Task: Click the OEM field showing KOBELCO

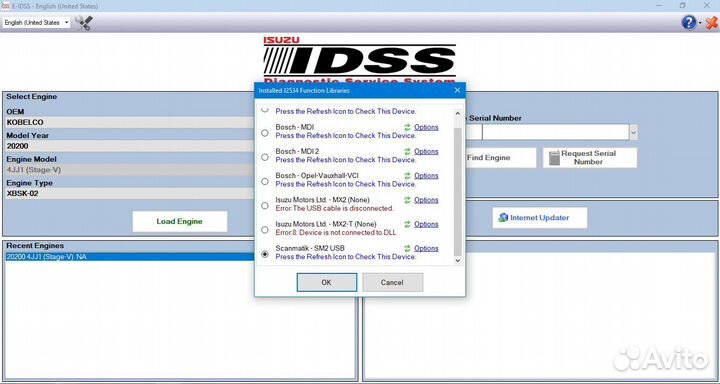Action: pyautogui.click(x=130, y=123)
